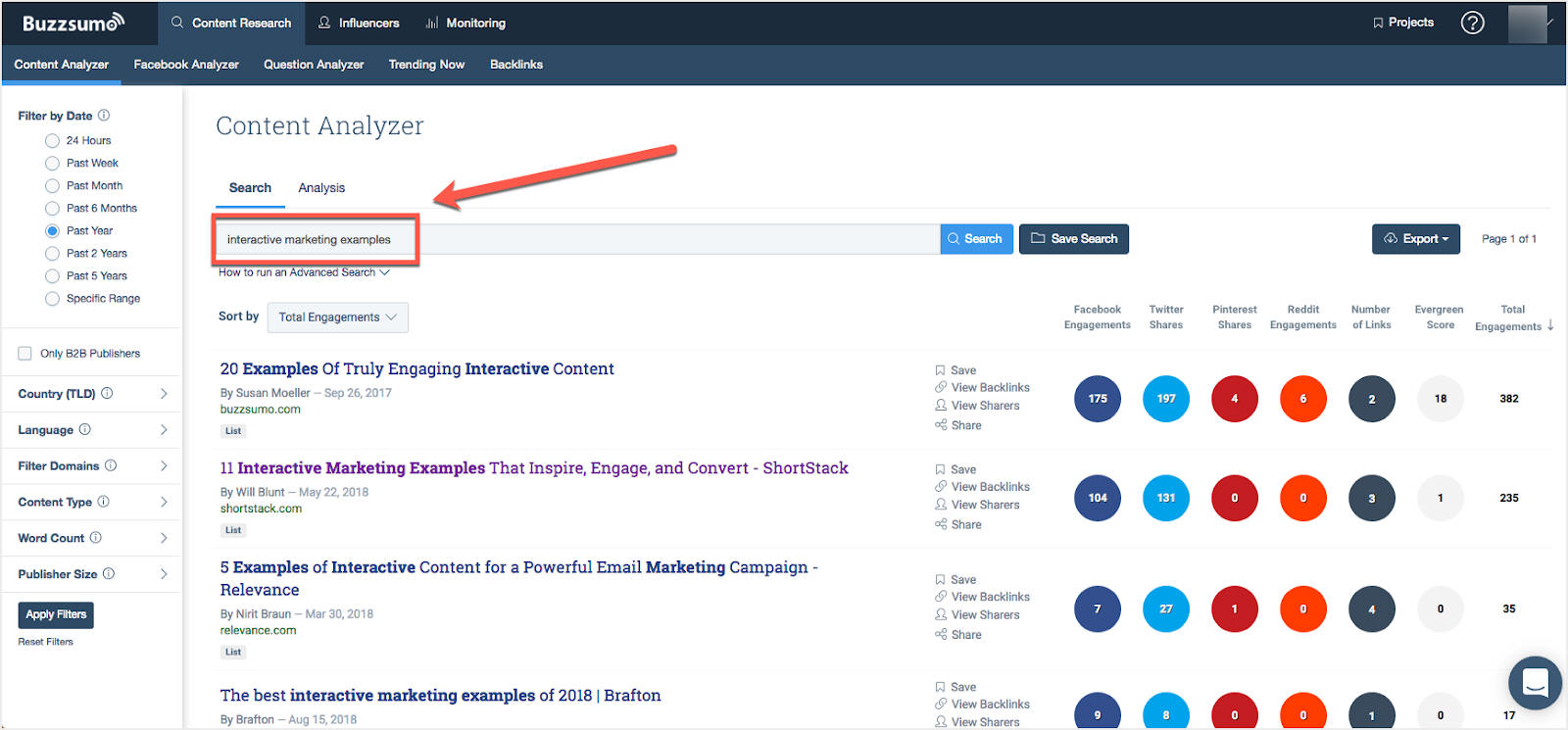Choose Past 5 Years filter
This screenshot has width=1568, height=730.
53,276
